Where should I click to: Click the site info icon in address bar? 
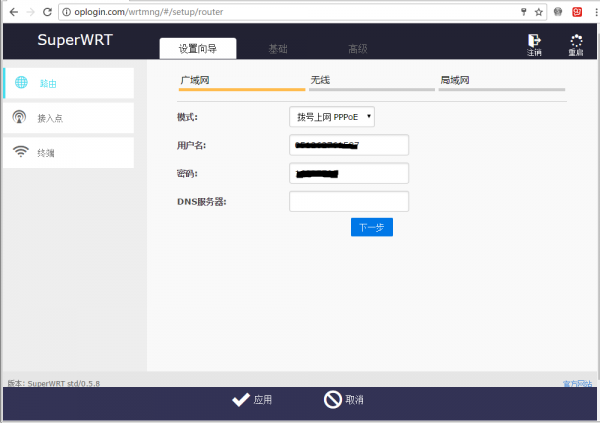coord(67,12)
